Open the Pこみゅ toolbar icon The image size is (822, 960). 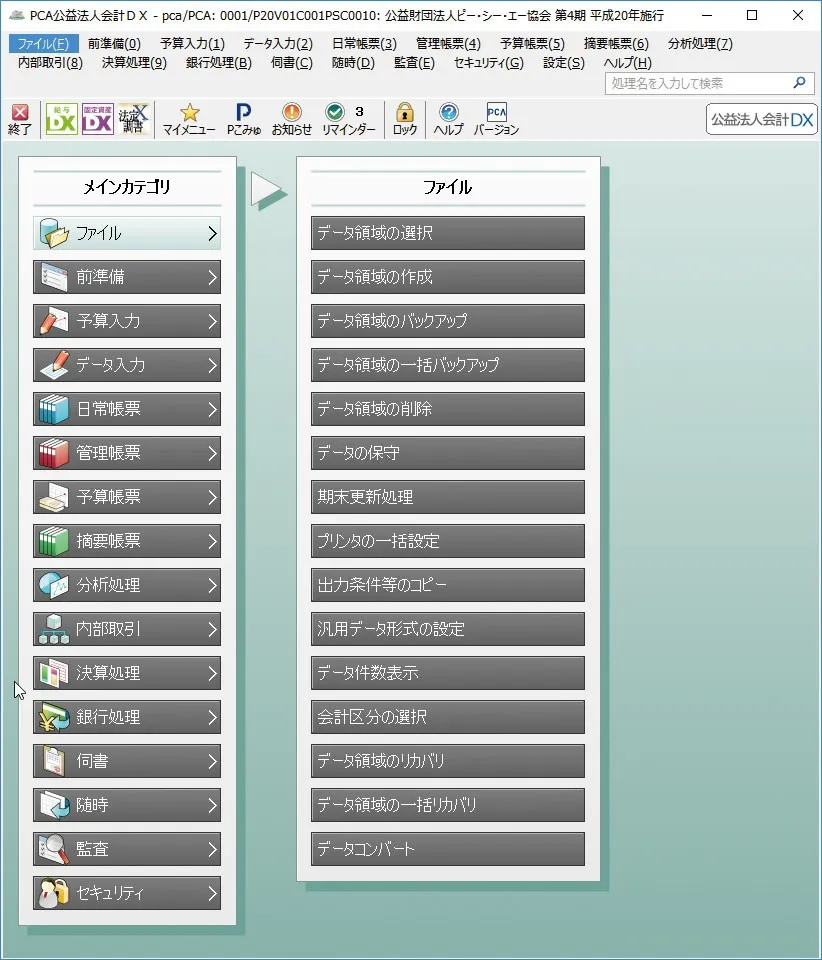pos(243,119)
